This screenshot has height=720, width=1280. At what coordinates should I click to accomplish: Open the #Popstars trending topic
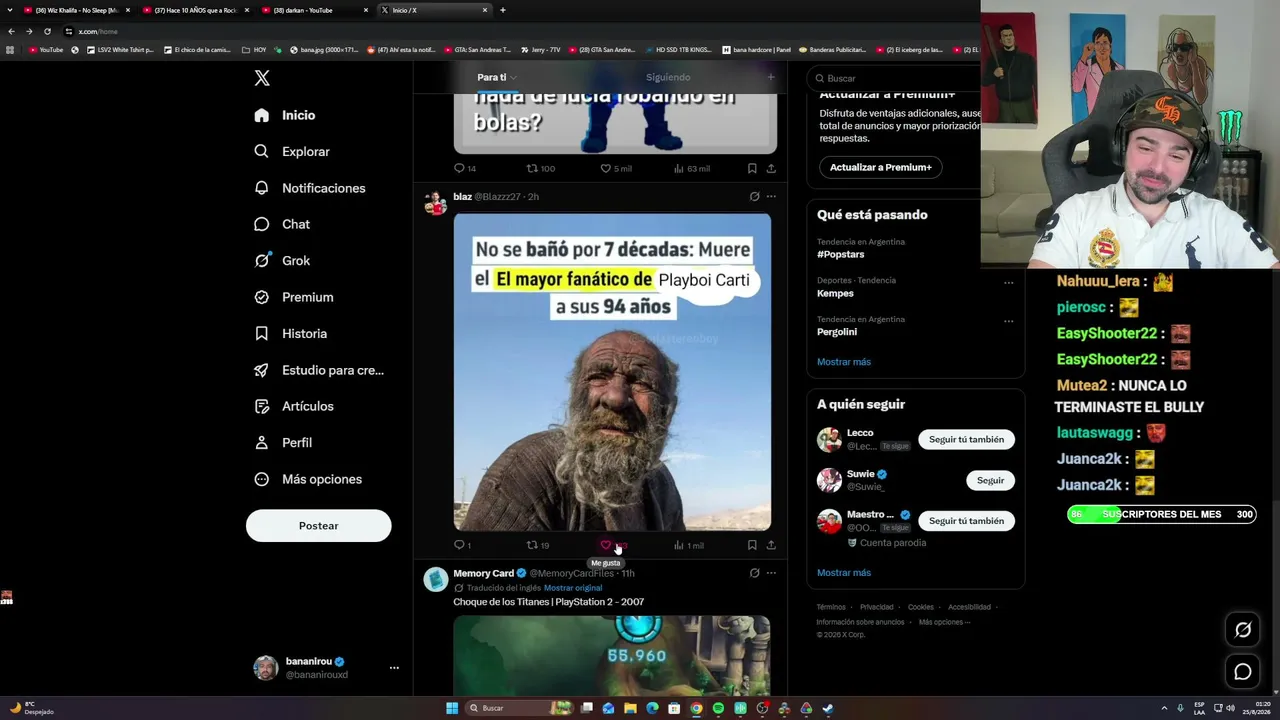[842, 254]
